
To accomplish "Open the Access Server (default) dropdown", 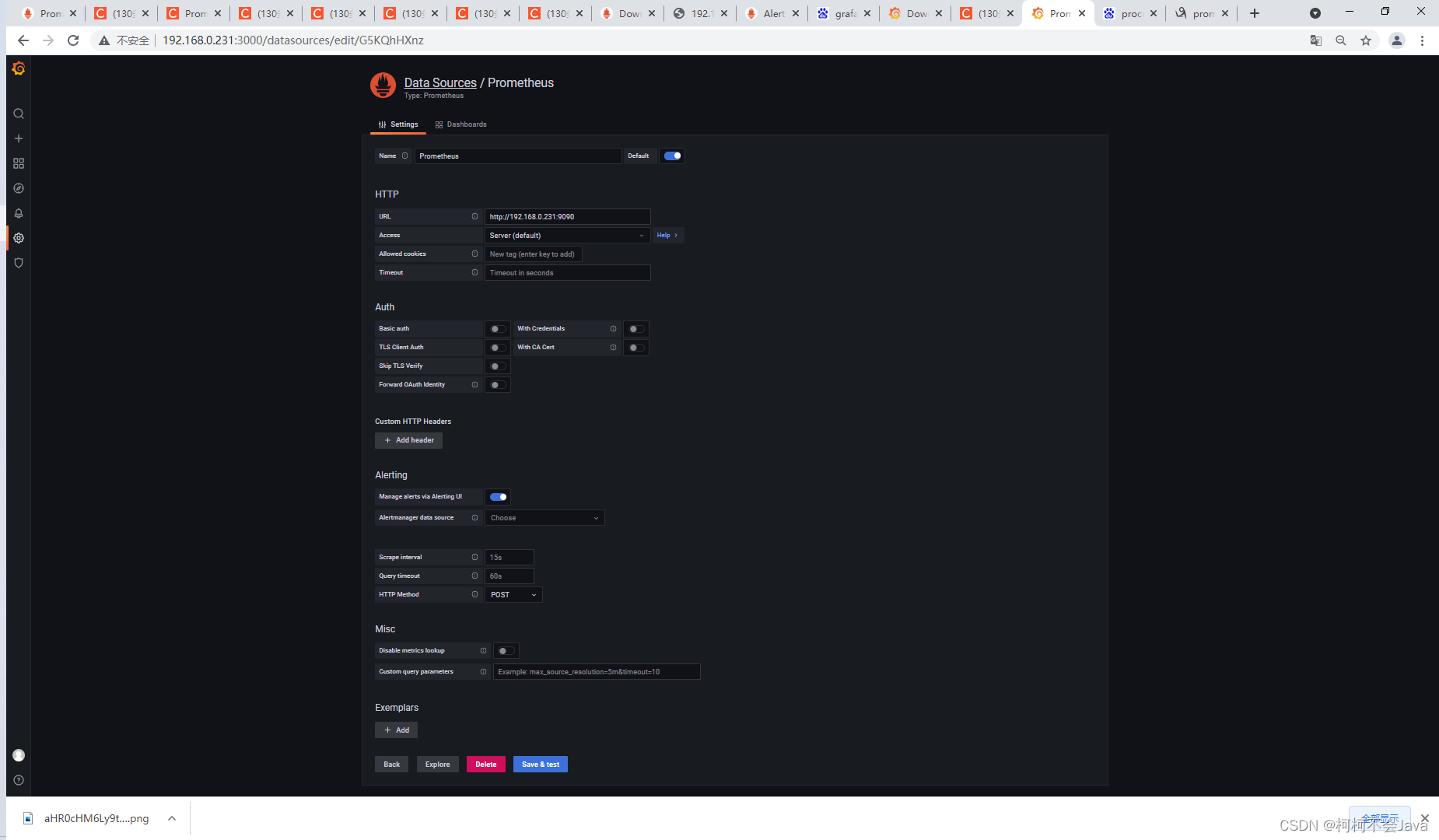I will 568,235.
